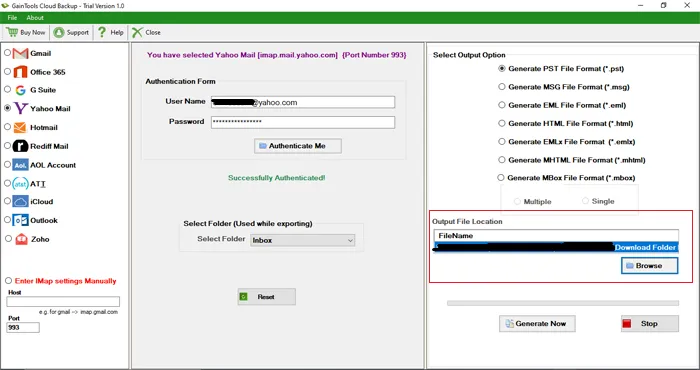Click the AOL Account logo icon

21,165
